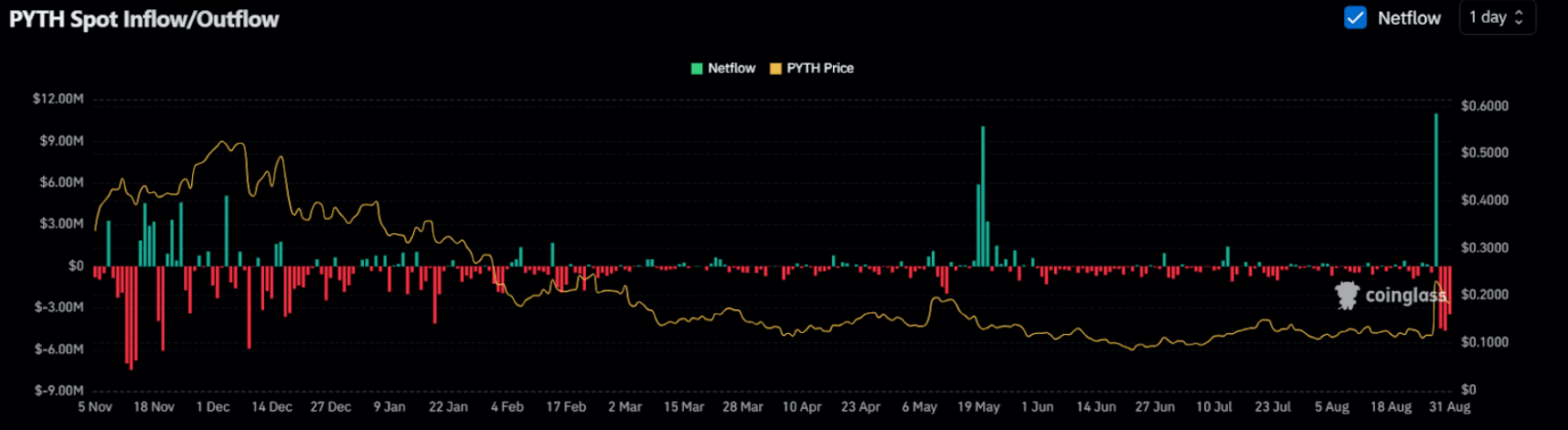Click the 1 Dec date label
This screenshot has height=430, width=1568.
tap(213, 407)
